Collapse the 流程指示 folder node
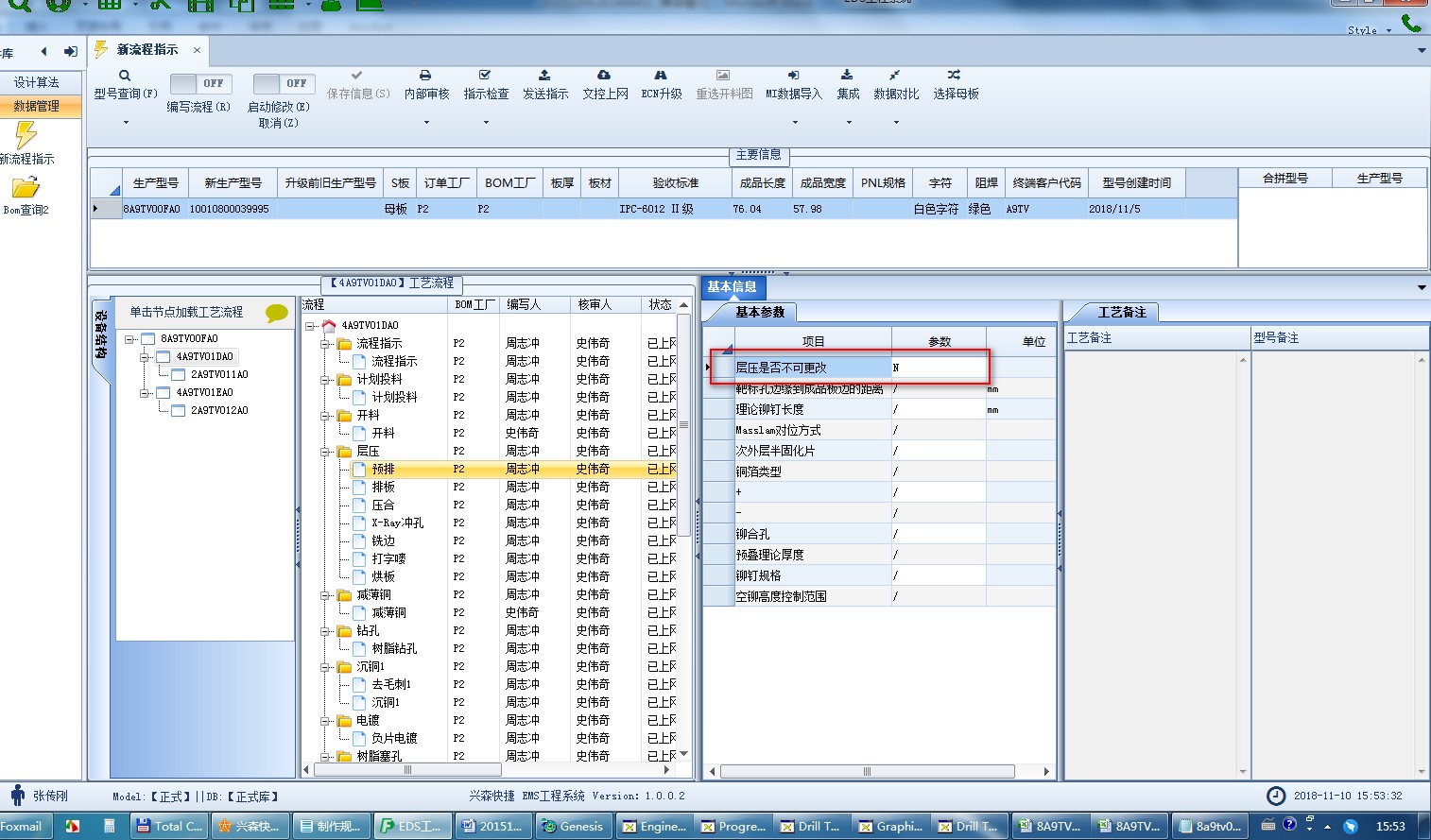Screen dimensions: 1431x840 tap(326, 344)
